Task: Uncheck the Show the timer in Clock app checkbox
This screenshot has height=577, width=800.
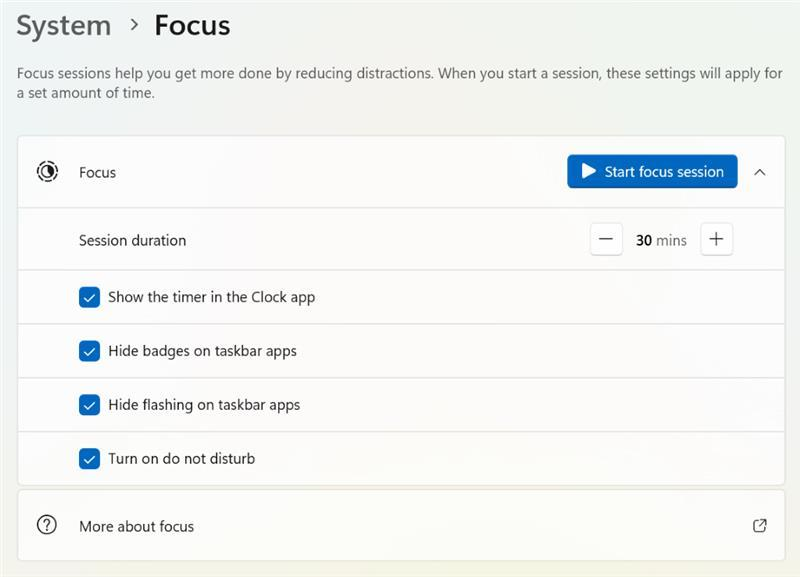Action: point(90,297)
